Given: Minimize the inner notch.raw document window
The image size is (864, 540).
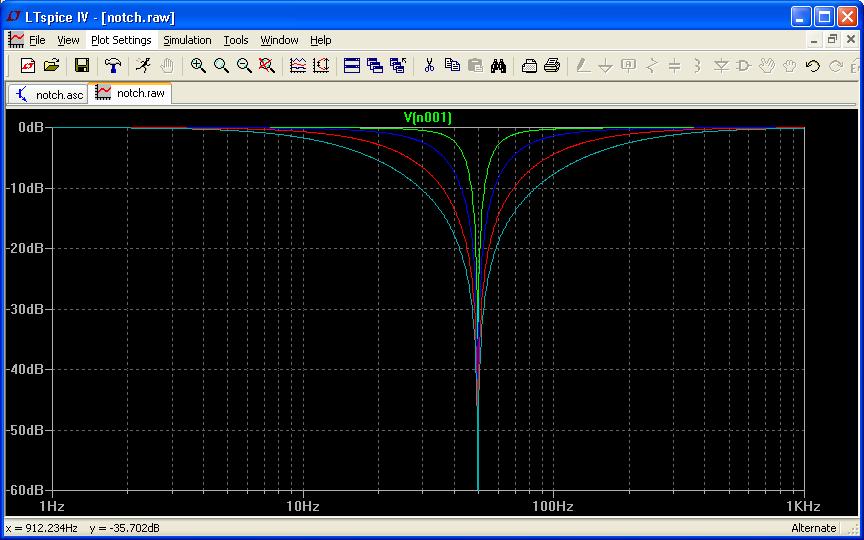Looking at the screenshot, I should (x=815, y=40).
